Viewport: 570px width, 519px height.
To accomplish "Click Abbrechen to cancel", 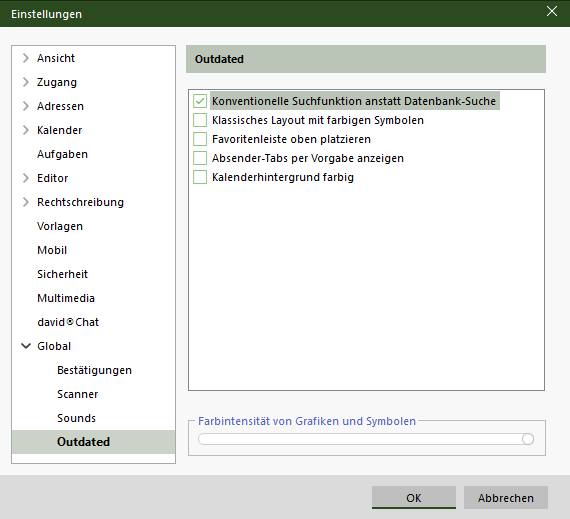I will tap(506, 498).
